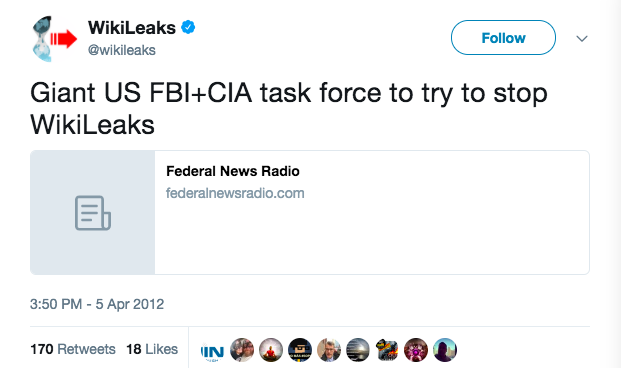Open the Federal News Radio card title
The image size is (621, 368).
point(233,171)
